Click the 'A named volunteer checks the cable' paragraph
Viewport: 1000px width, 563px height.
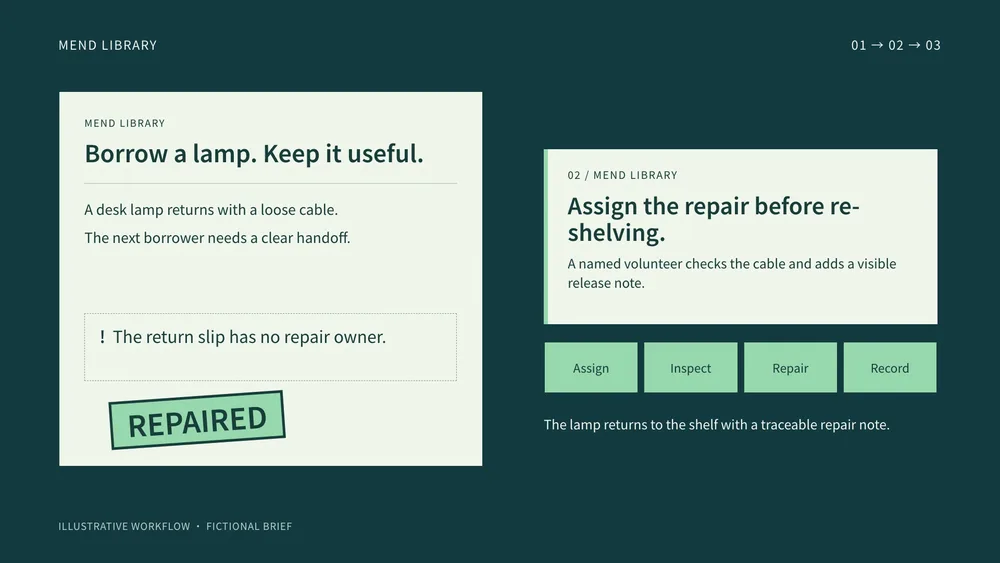click(x=732, y=273)
